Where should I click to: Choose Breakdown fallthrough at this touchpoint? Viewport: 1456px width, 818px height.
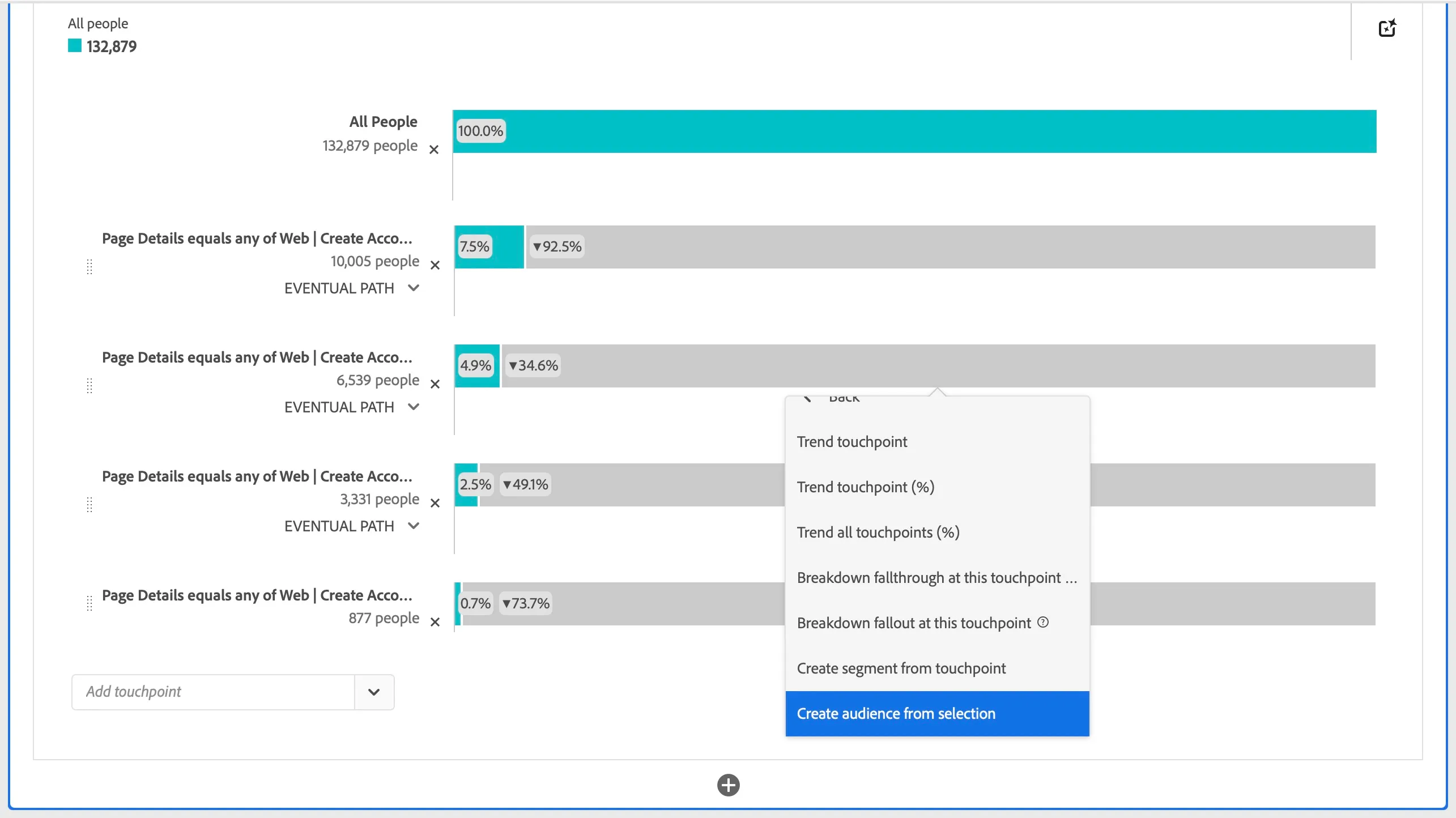click(937, 578)
